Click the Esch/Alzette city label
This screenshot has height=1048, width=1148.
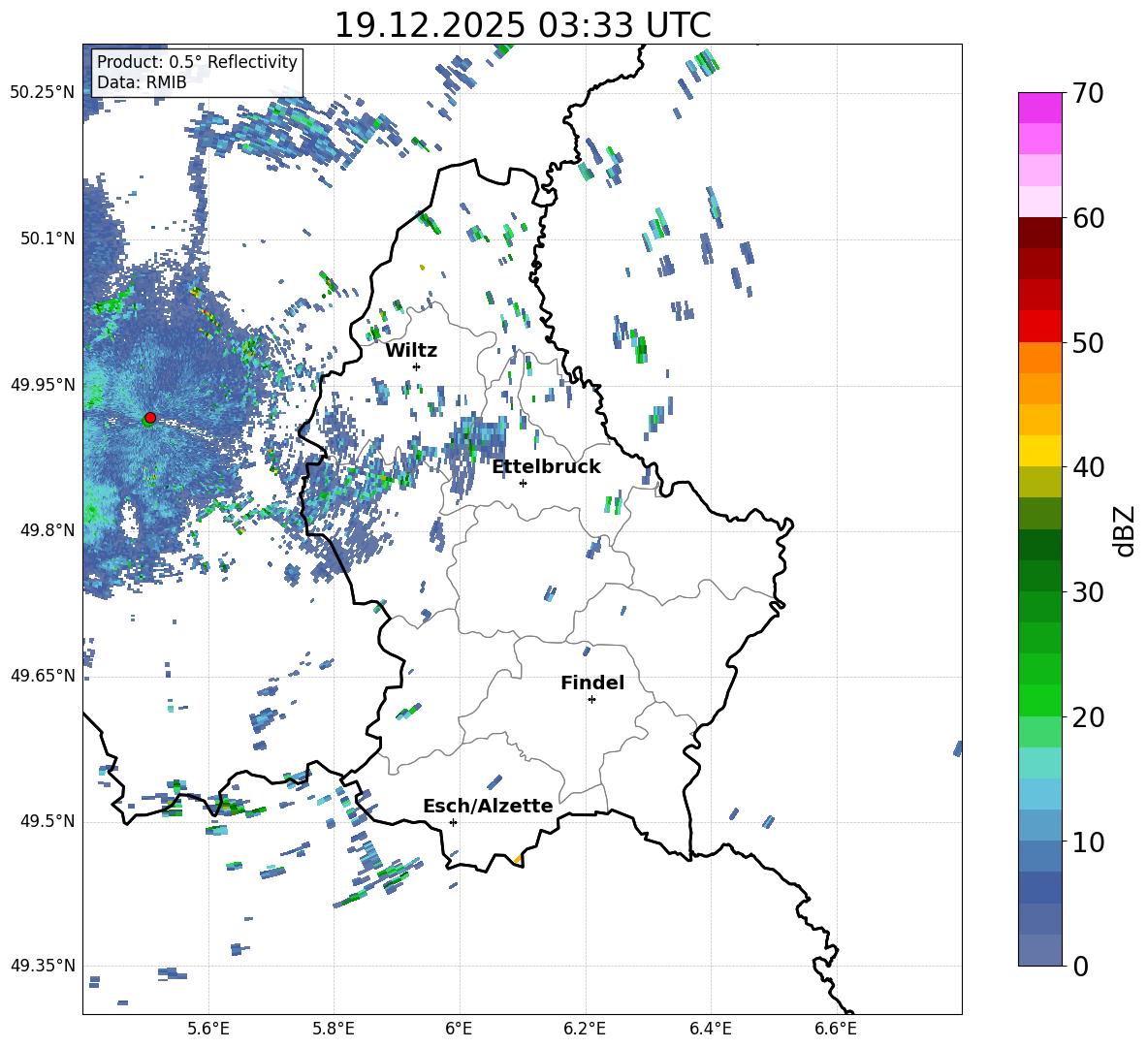pos(488,806)
